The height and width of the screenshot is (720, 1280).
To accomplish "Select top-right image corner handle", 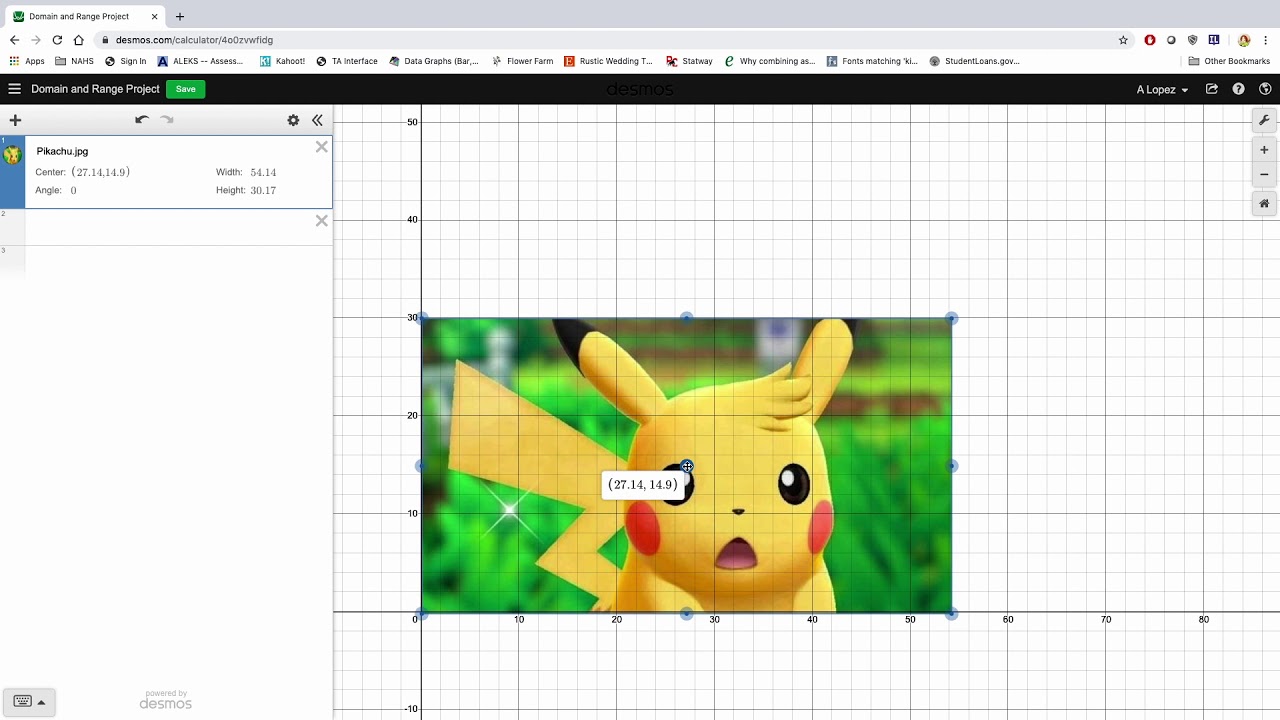I will [951, 318].
